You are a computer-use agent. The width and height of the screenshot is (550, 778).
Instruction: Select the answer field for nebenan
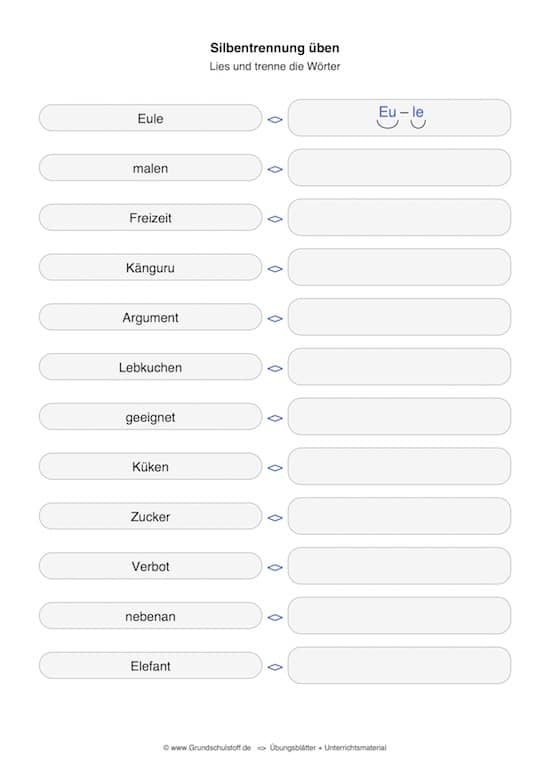coord(399,615)
